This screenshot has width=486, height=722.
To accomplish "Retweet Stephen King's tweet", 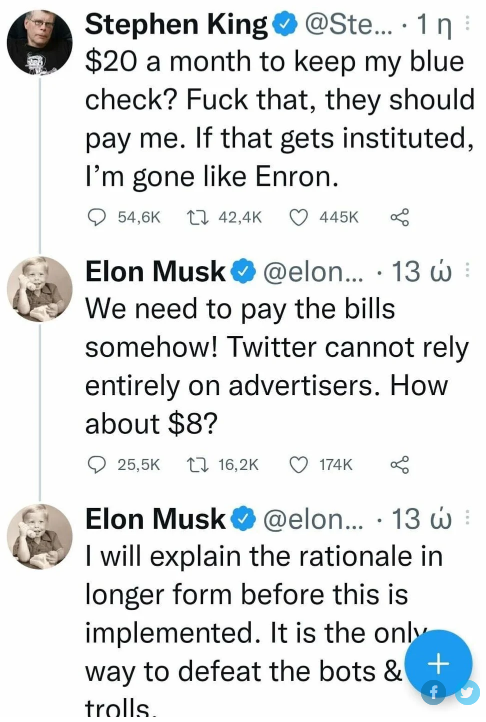I will [198, 217].
